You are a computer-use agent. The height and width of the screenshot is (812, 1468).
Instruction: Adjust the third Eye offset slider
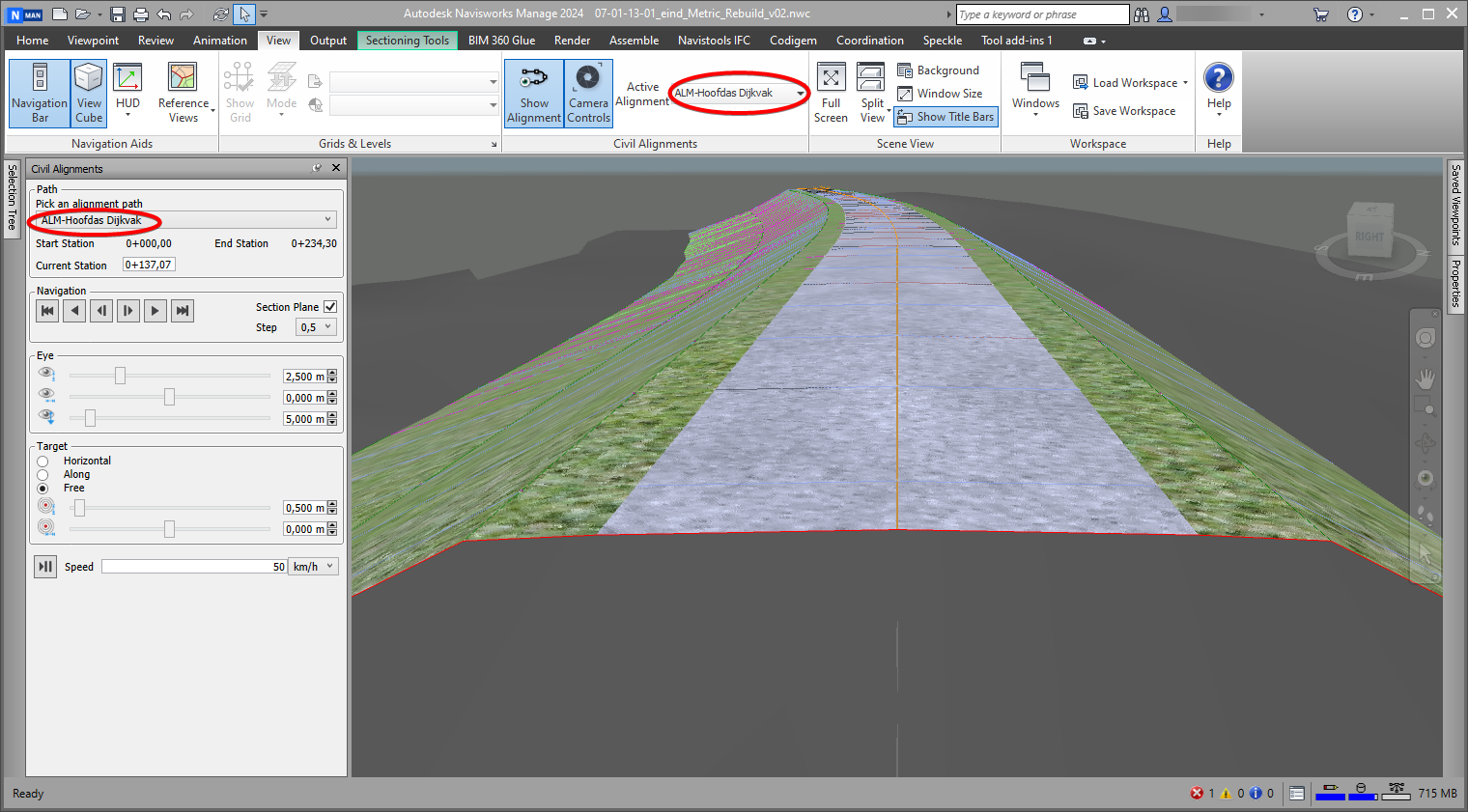coord(90,418)
